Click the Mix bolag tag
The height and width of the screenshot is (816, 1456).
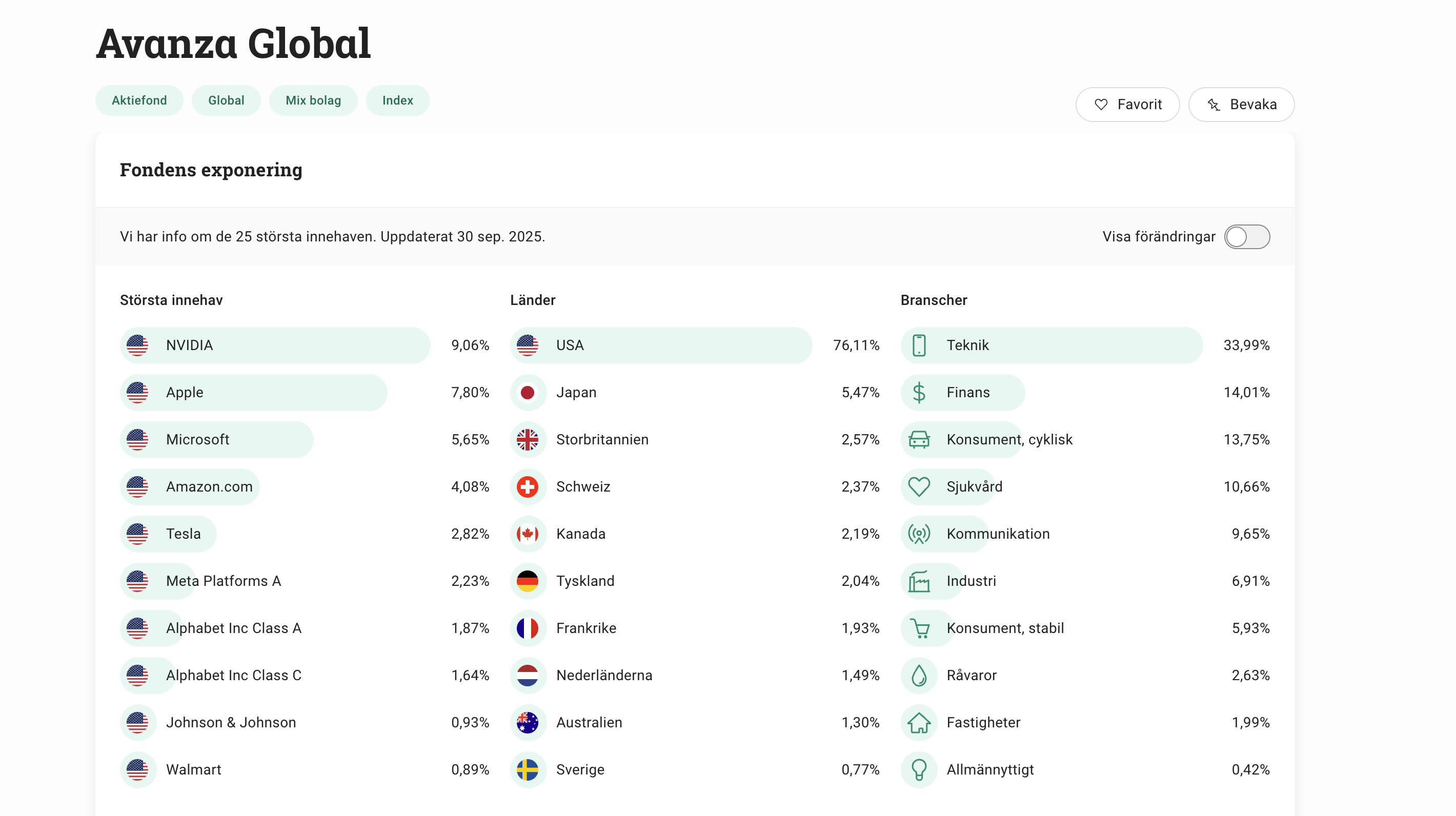coord(313,100)
